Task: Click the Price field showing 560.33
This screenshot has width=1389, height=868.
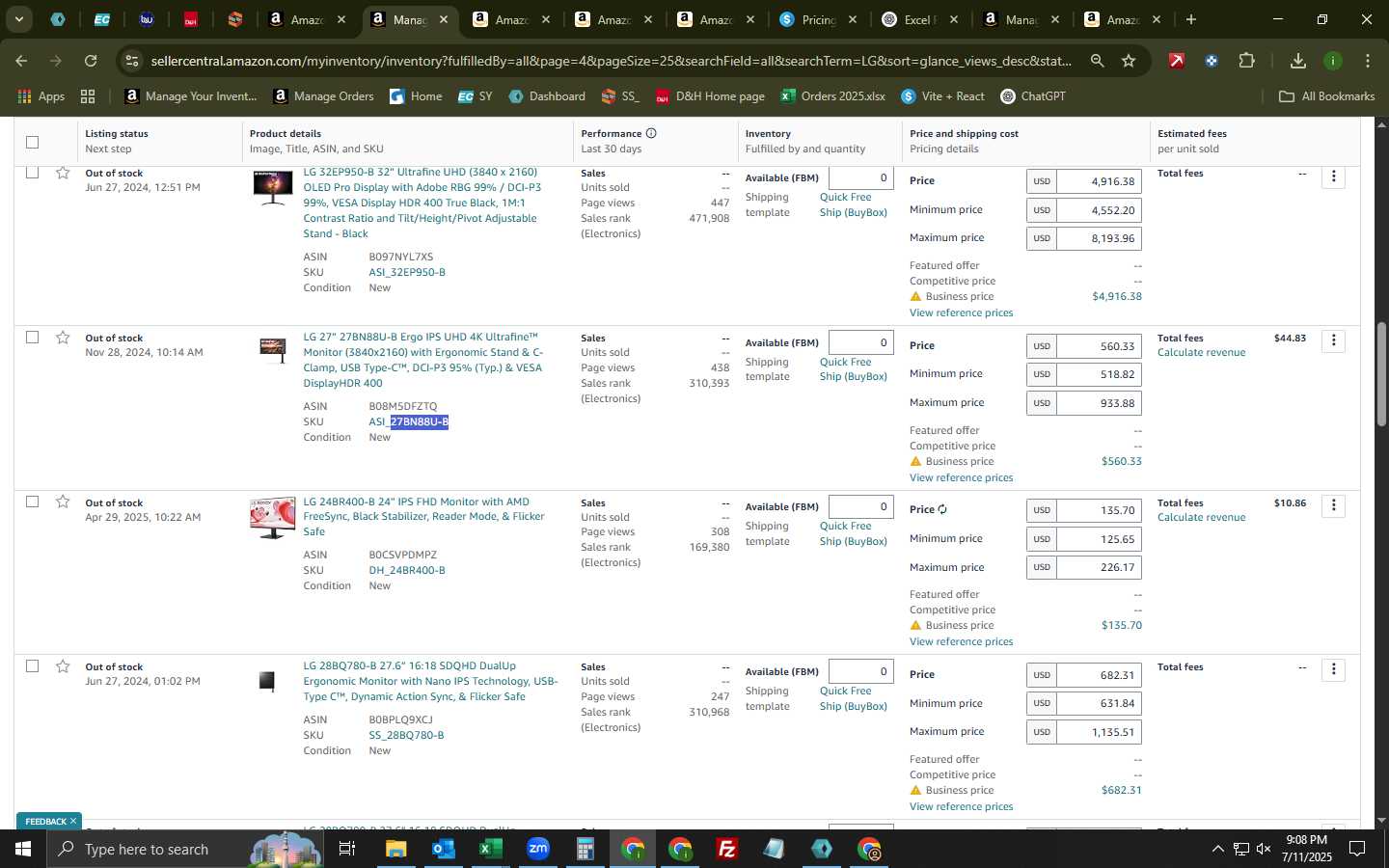Action: (x=1099, y=346)
